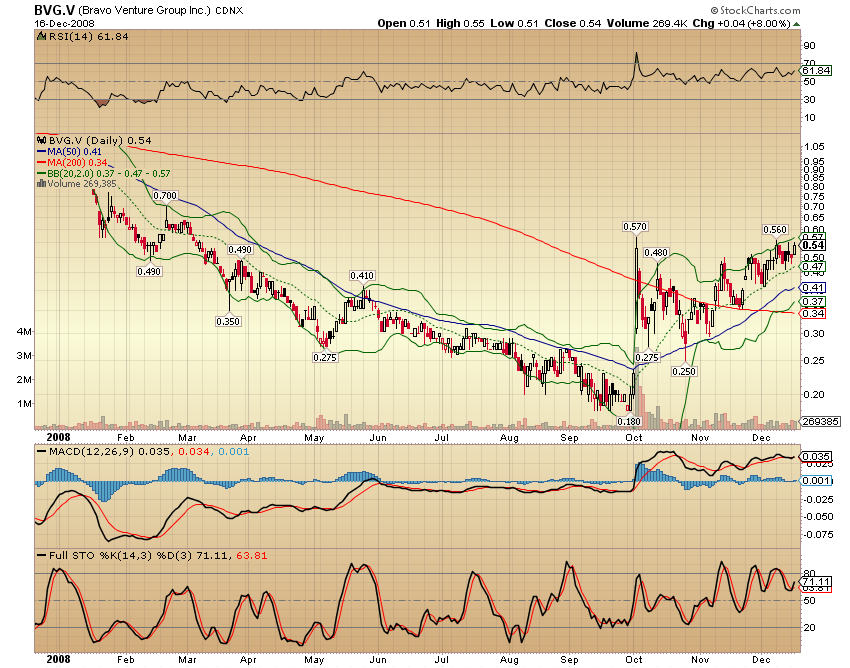Click the MA(200) 0.34 legend entry
The image size is (850, 668).
point(76,163)
